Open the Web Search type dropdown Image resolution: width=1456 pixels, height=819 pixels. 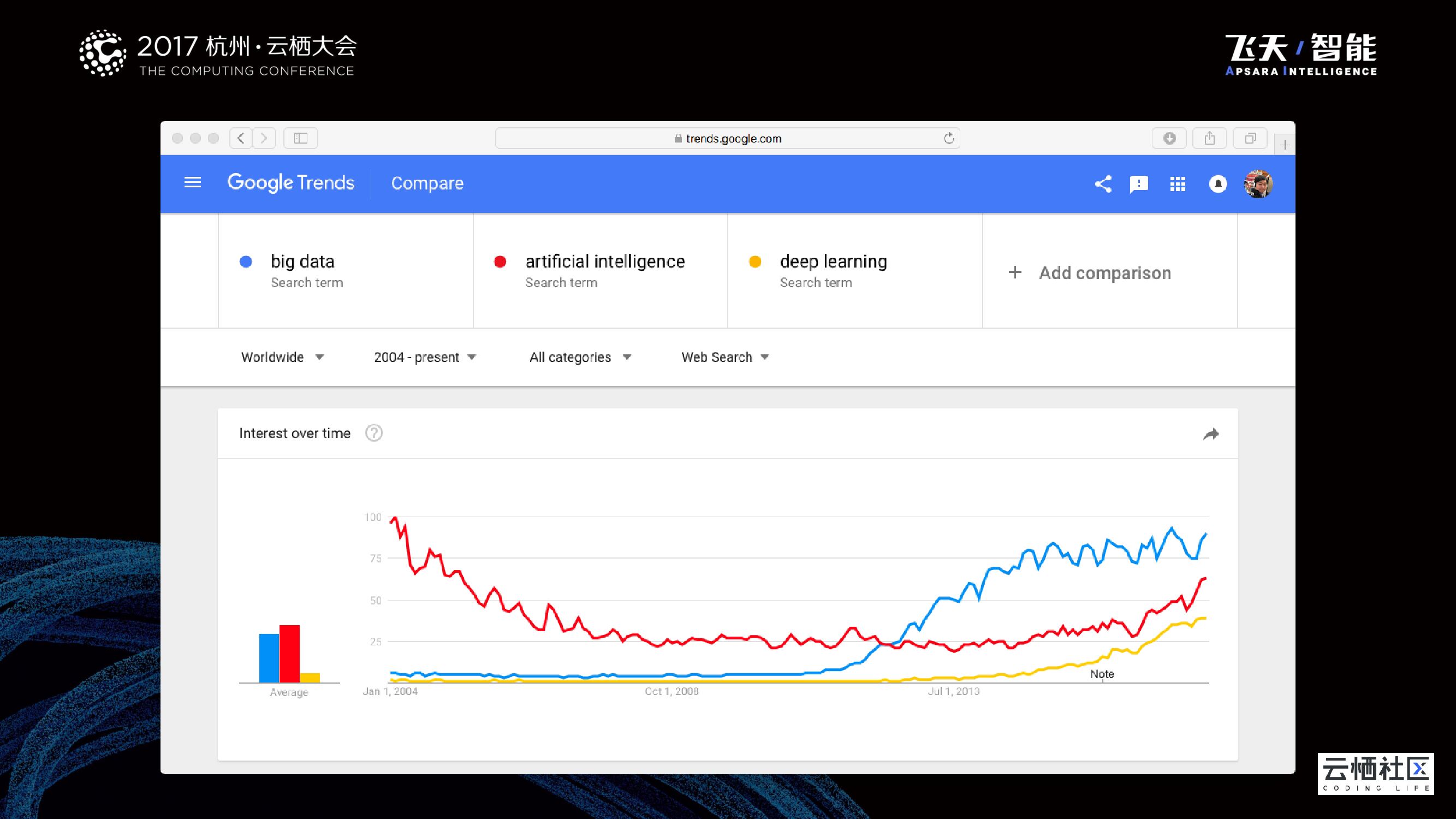725,357
